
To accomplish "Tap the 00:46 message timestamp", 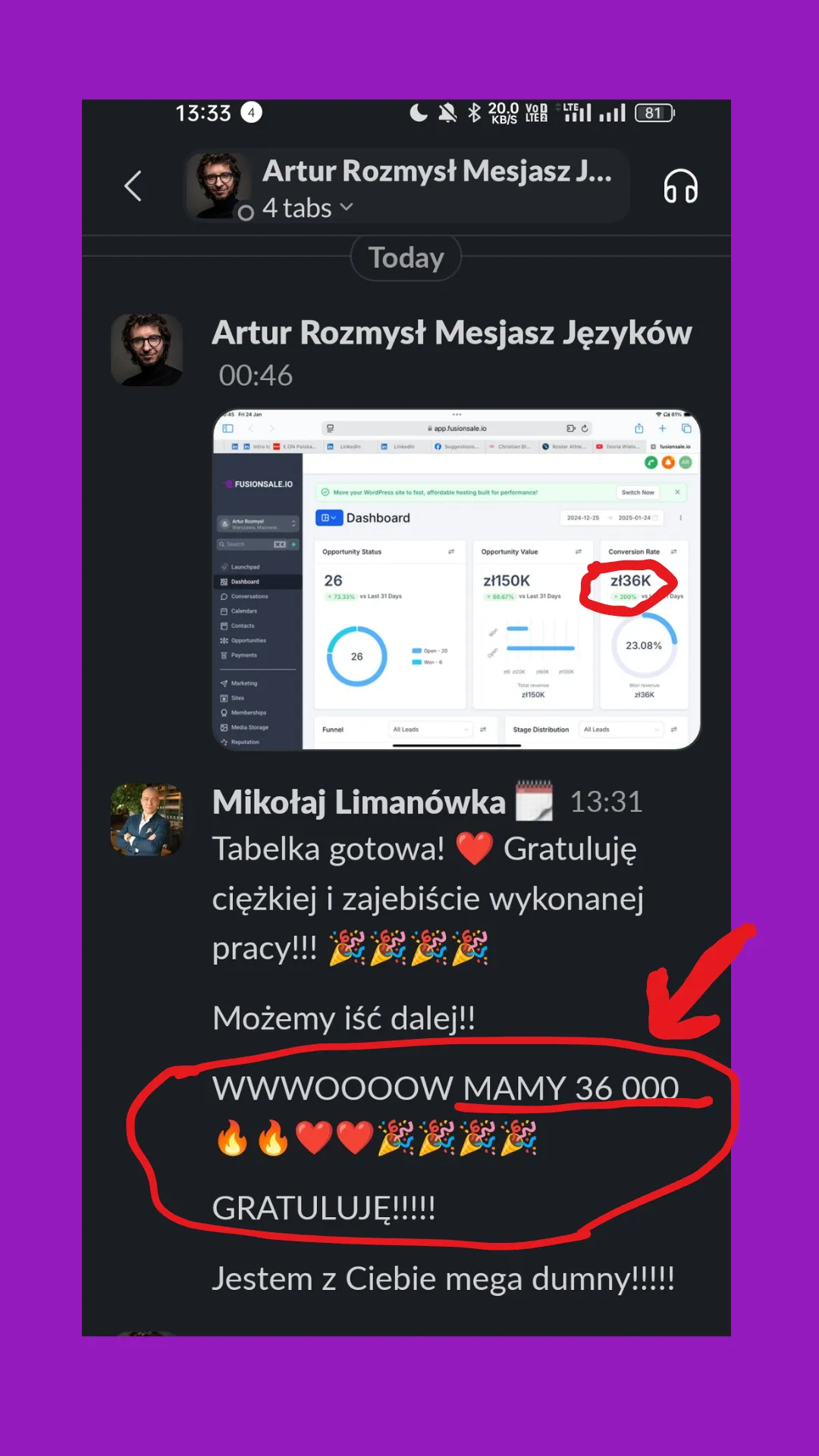I will (256, 375).
